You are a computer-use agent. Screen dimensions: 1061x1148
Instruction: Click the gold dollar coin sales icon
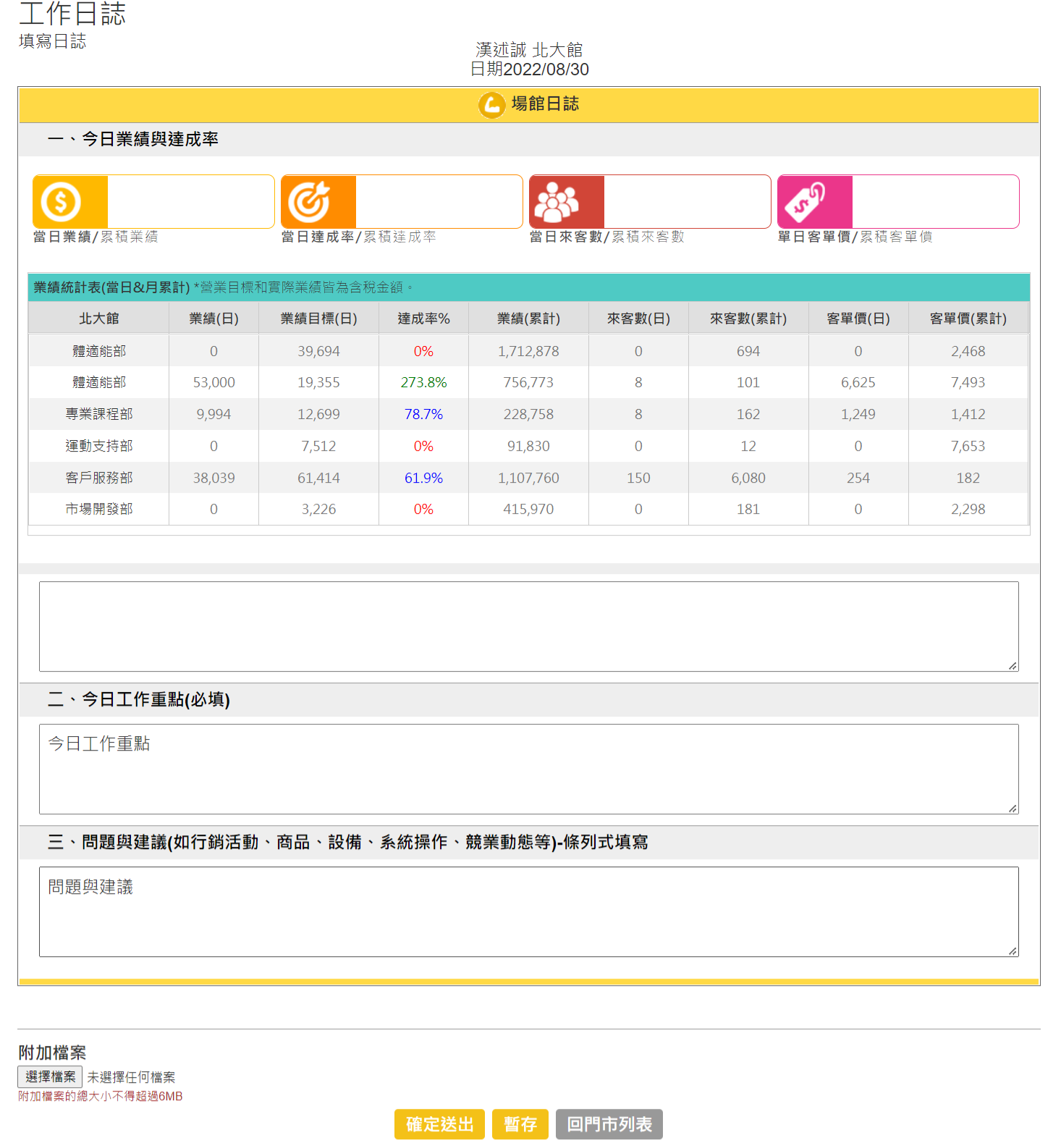[x=62, y=202]
